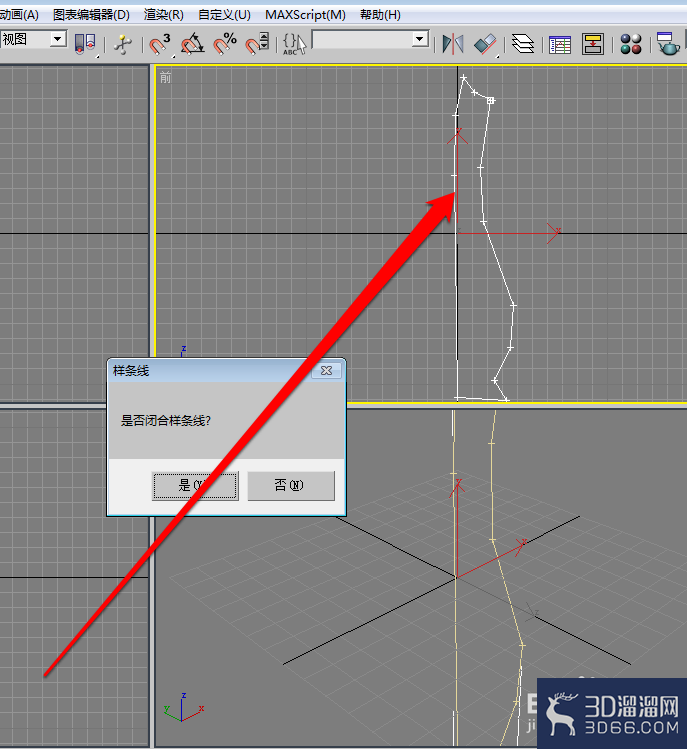Toggle the Spinner Snap icon

(258, 44)
